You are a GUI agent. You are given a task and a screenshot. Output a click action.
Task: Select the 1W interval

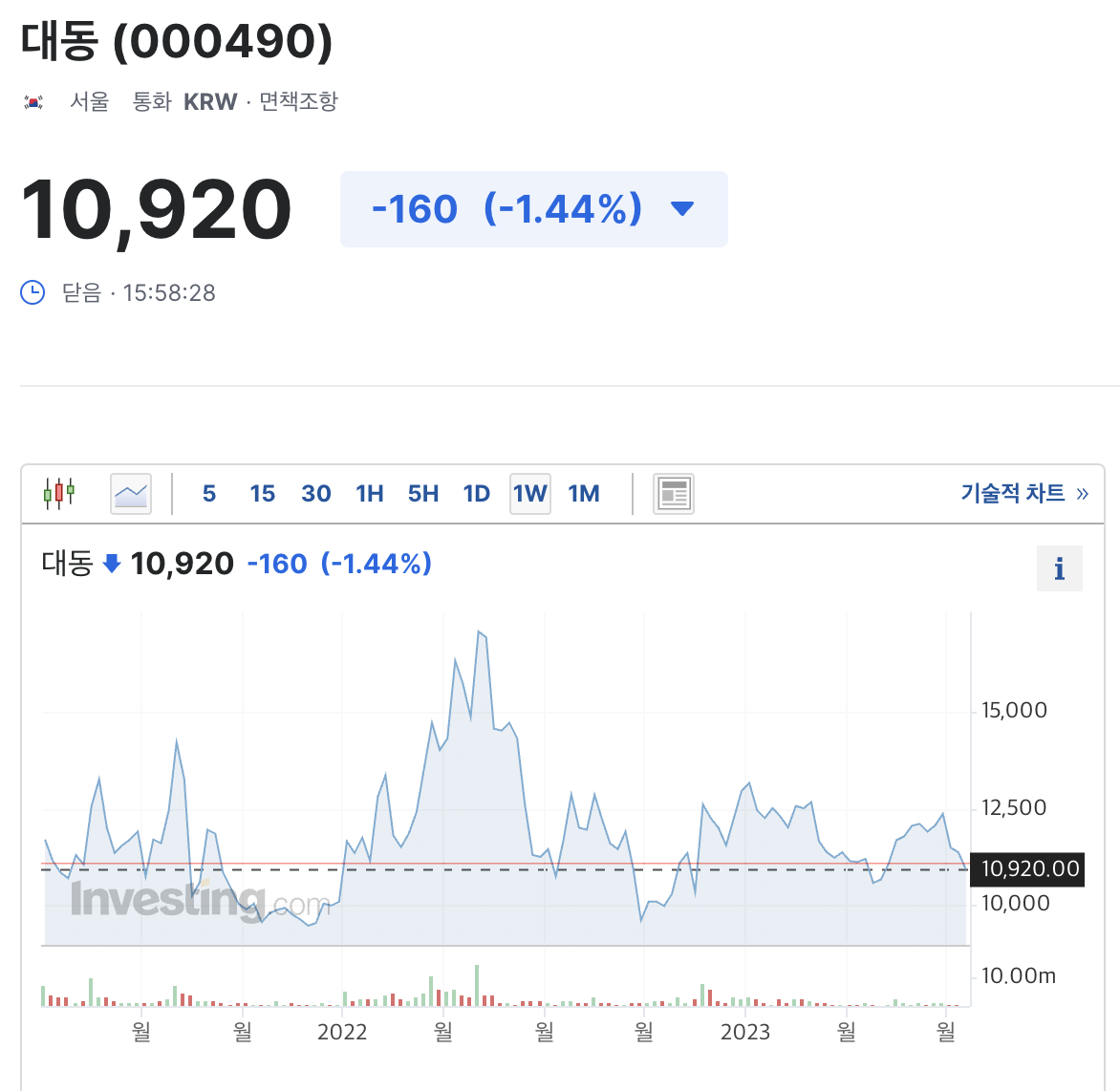tap(530, 493)
